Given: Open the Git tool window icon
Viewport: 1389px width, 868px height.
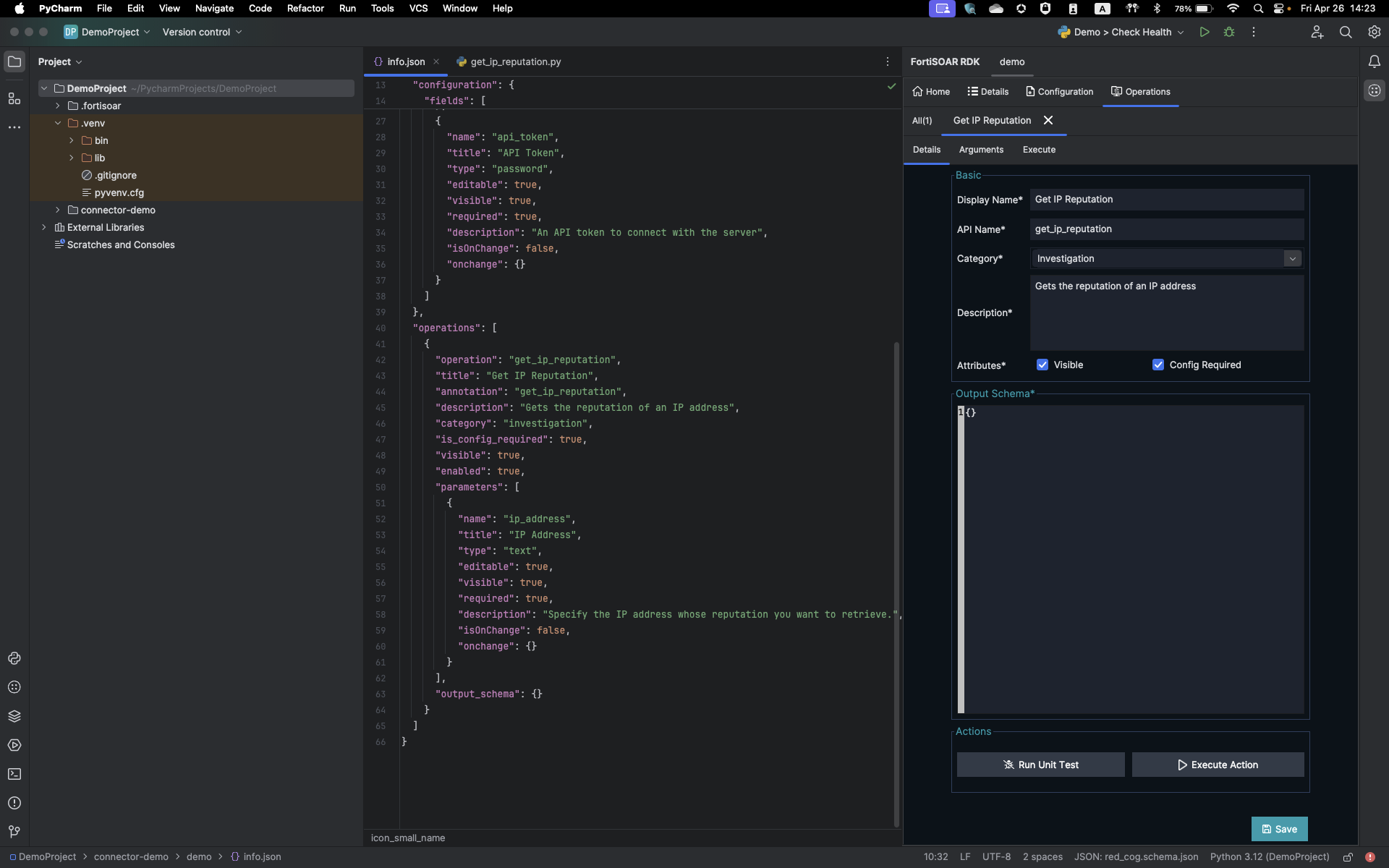Looking at the screenshot, I should (x=14, y=832).
